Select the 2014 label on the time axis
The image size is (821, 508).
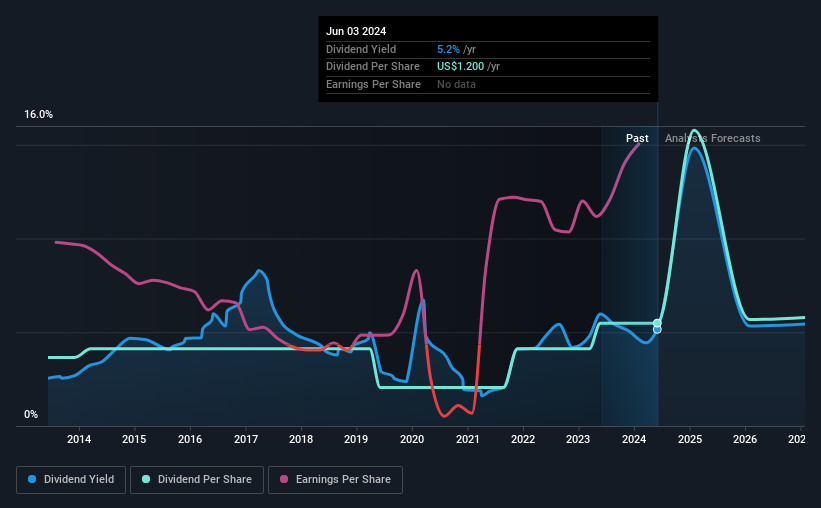point(79,439)
